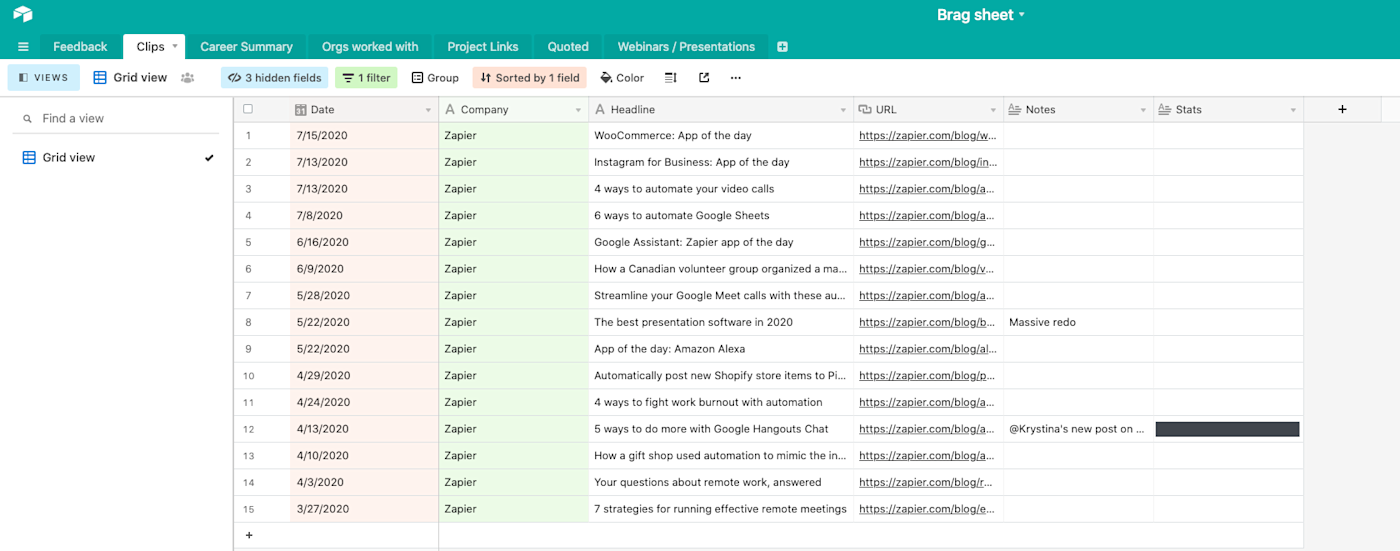This screenshot has height=551, width=1400.
Task: Open the hamburger tables menu
Action: coord(23,47)
